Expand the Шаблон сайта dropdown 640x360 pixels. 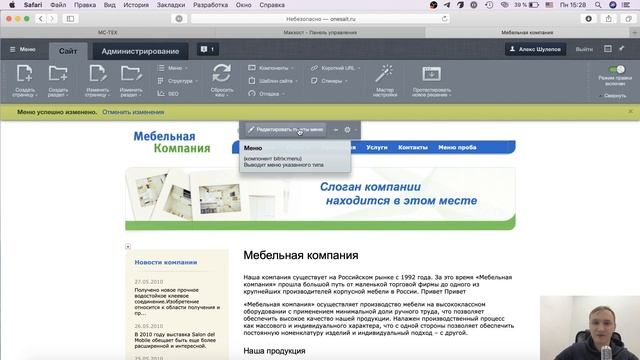click(x=273, y=81)
